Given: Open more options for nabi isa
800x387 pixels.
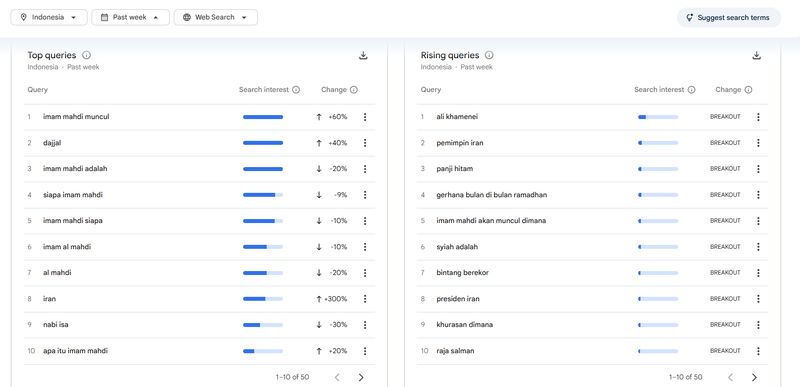Looking at the screenshot, I should pyautogui.click(x=365, y=325).
